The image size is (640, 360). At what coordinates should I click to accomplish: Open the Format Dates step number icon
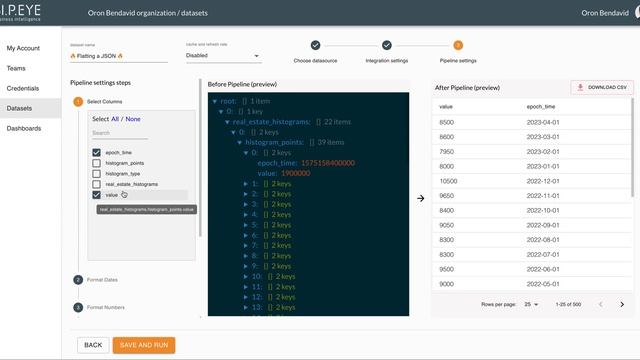pos(78,280)
